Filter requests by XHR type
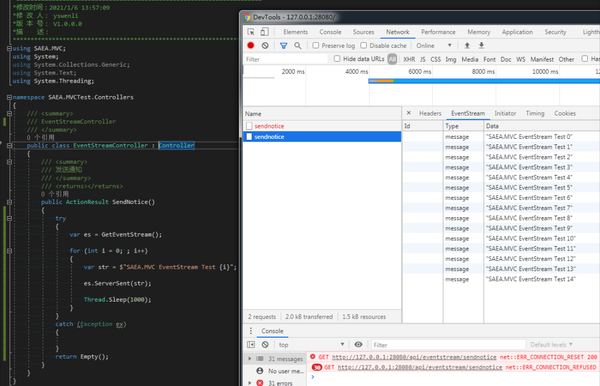Image resolution: width=600 pixels, height=386 pixels. [x=409, y=59]
